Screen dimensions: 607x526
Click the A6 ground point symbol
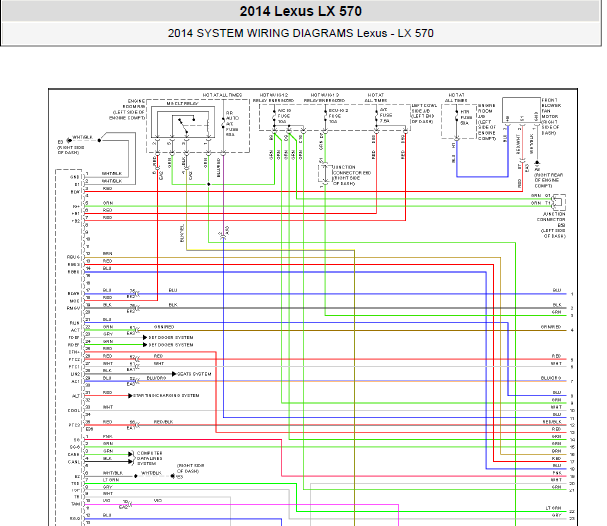(537, 163)
